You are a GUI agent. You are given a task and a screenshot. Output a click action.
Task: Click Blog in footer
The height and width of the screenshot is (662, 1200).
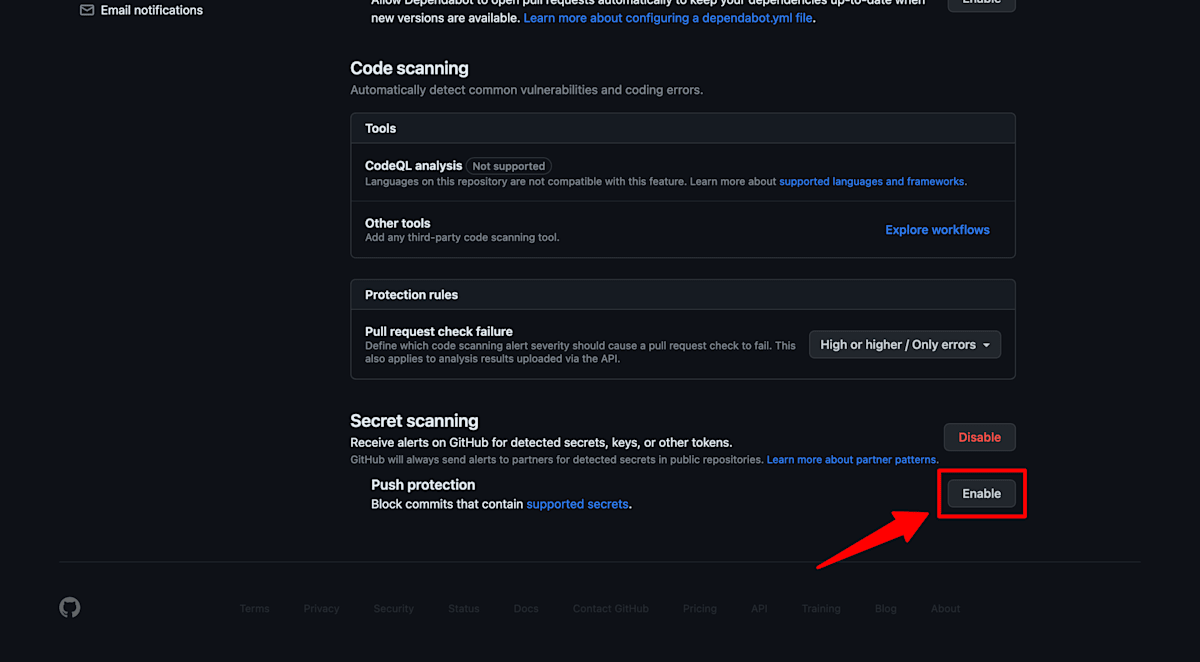tap(886, 609)
